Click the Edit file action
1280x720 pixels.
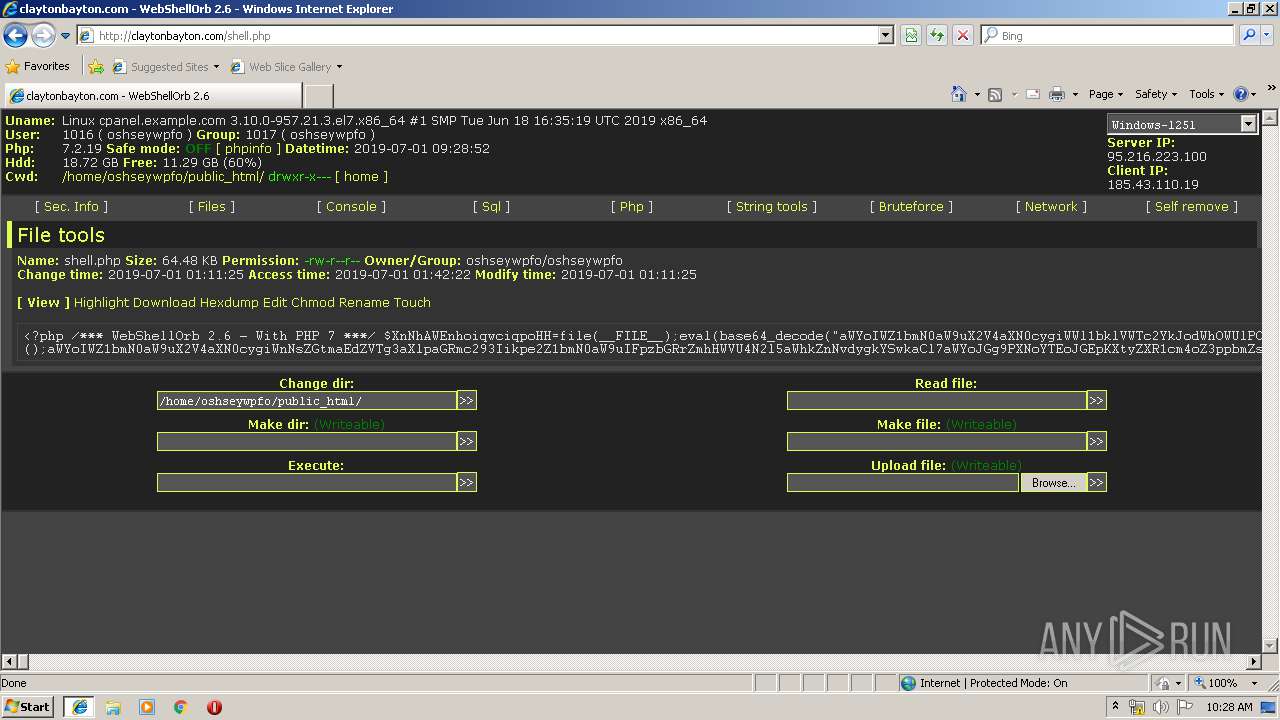coord(275,302)
